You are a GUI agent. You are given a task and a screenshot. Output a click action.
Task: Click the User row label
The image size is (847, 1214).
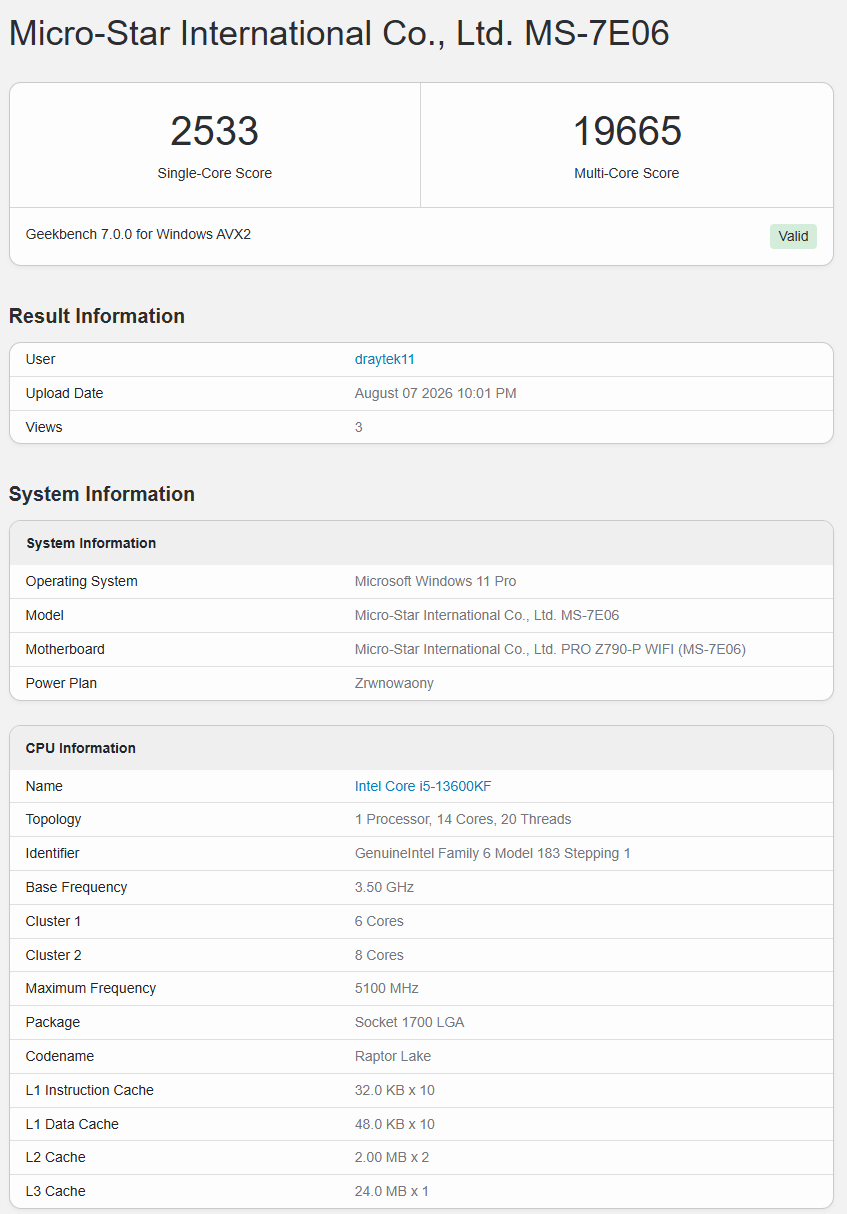[x=41, y=359]
